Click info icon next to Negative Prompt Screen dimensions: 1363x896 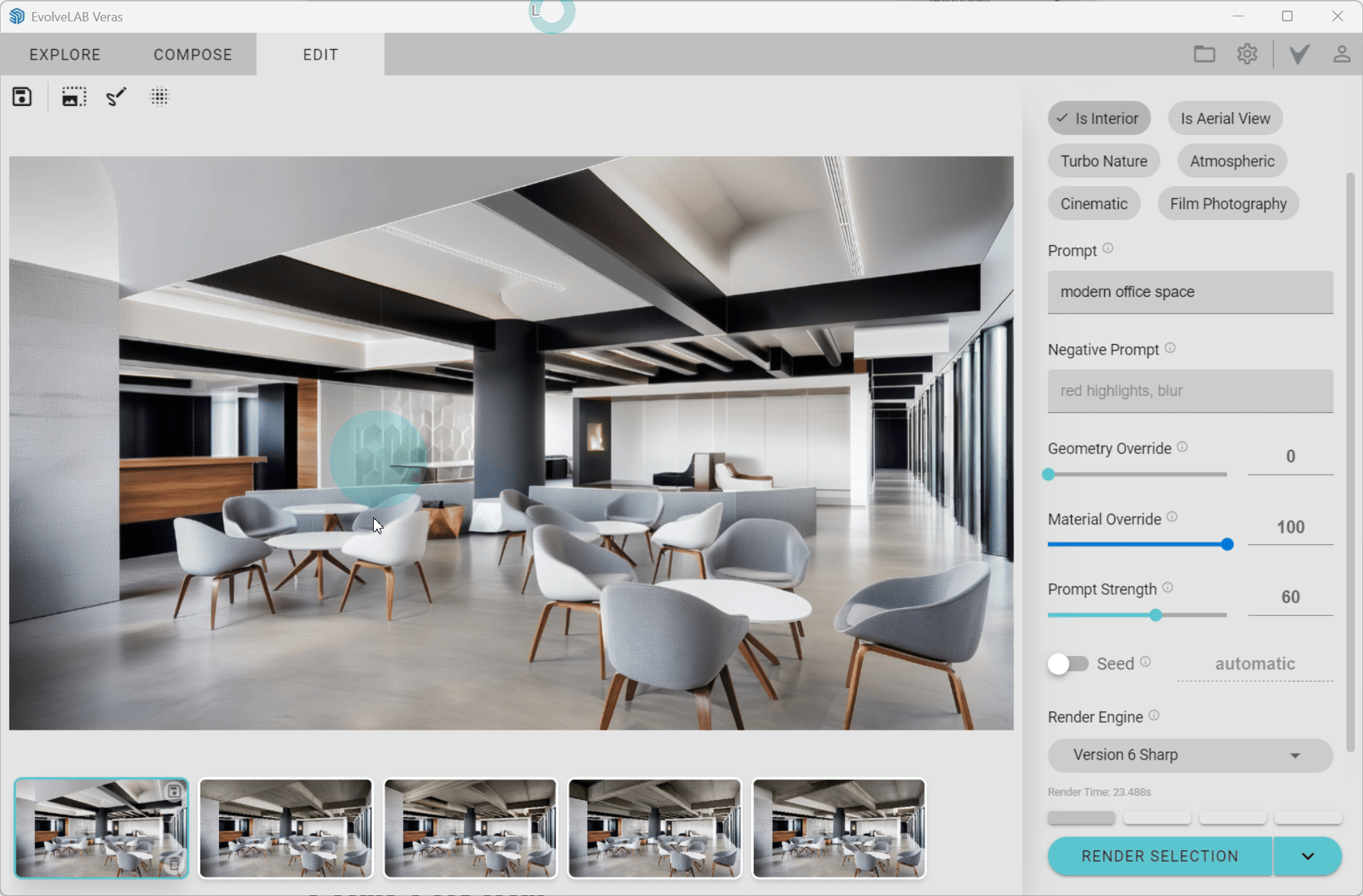[x=1170, y=348]
